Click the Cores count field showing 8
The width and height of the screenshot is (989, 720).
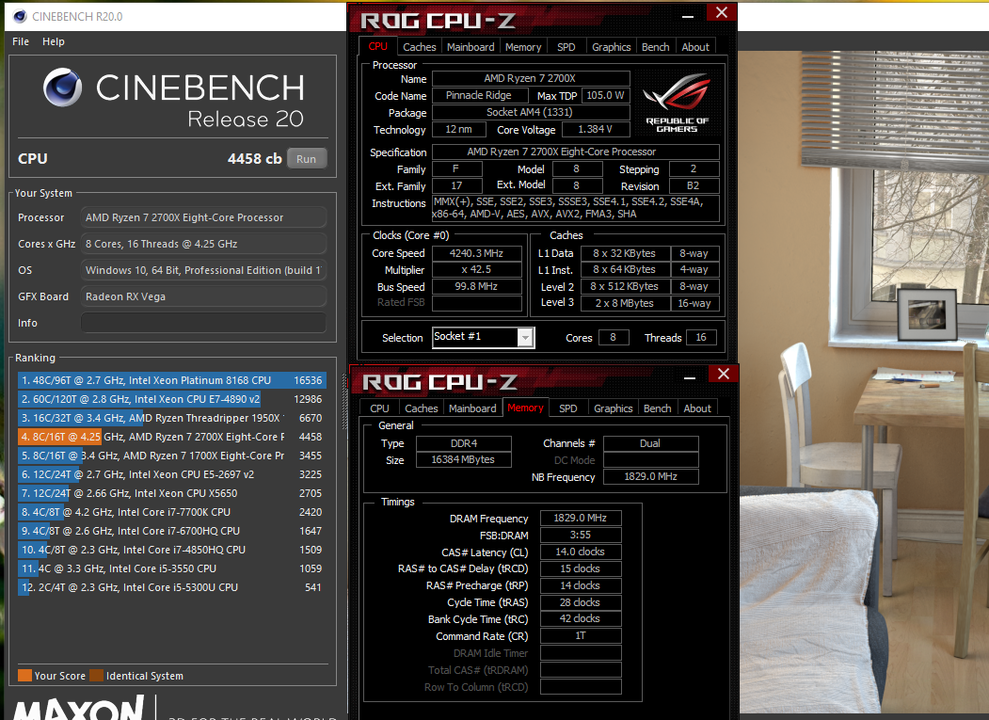[613, 337]
